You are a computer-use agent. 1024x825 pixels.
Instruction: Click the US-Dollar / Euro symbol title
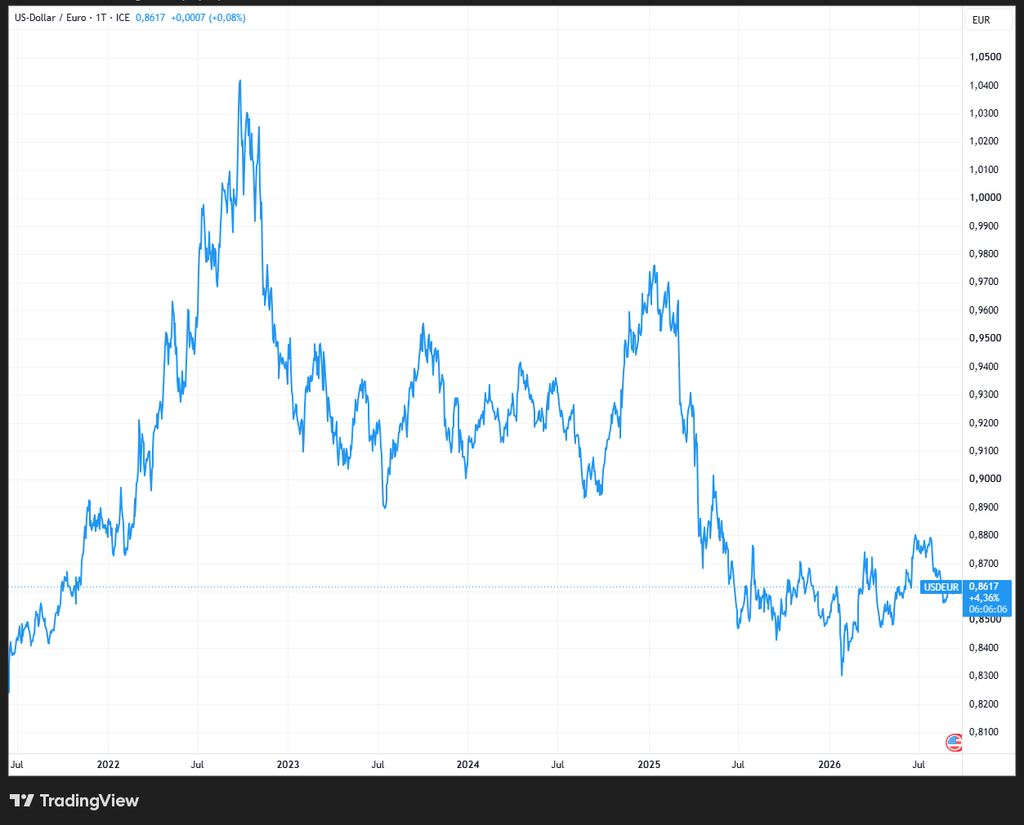pyautogui.click(x=50, y=18)
